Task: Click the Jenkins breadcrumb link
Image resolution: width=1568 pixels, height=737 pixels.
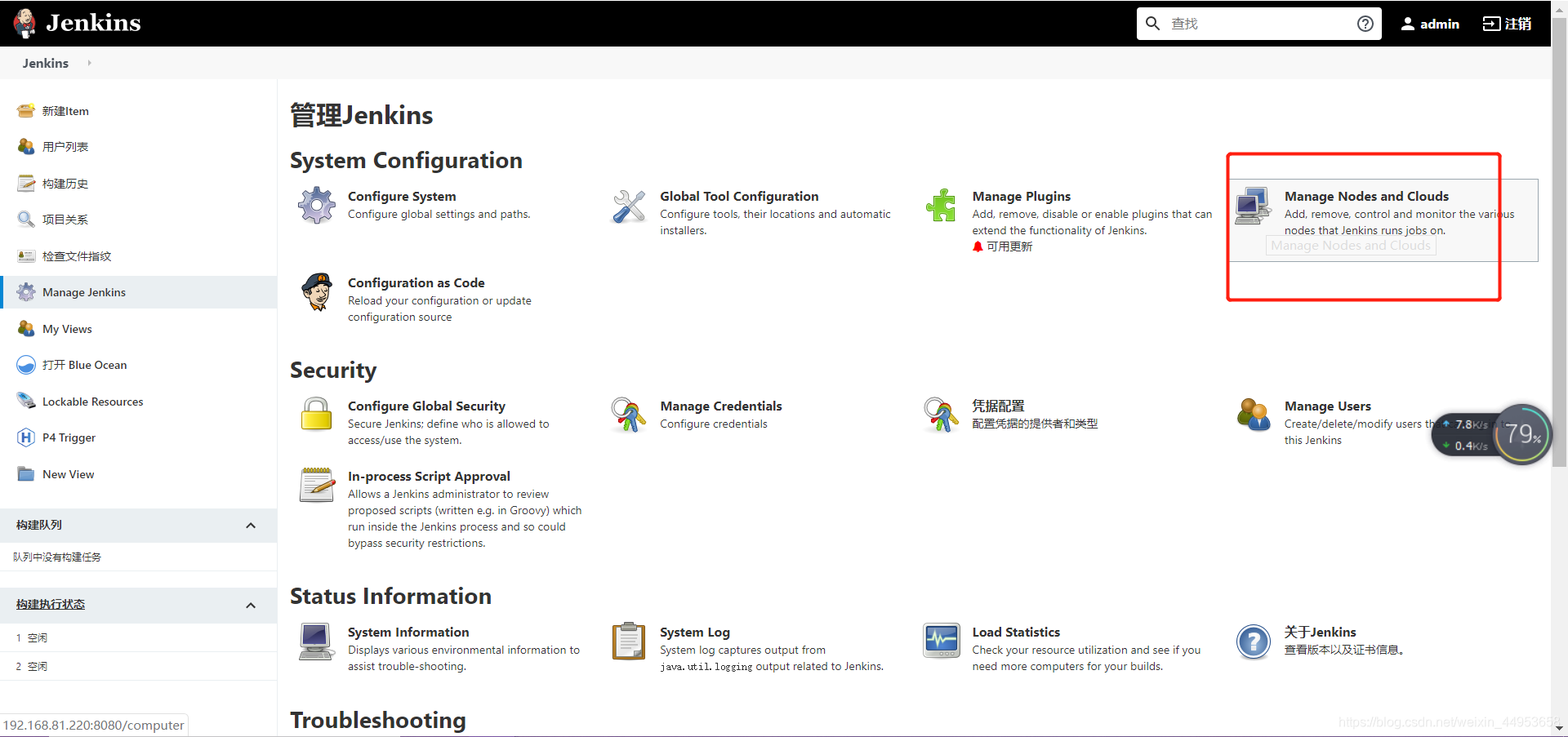Action: pos(46,63)
